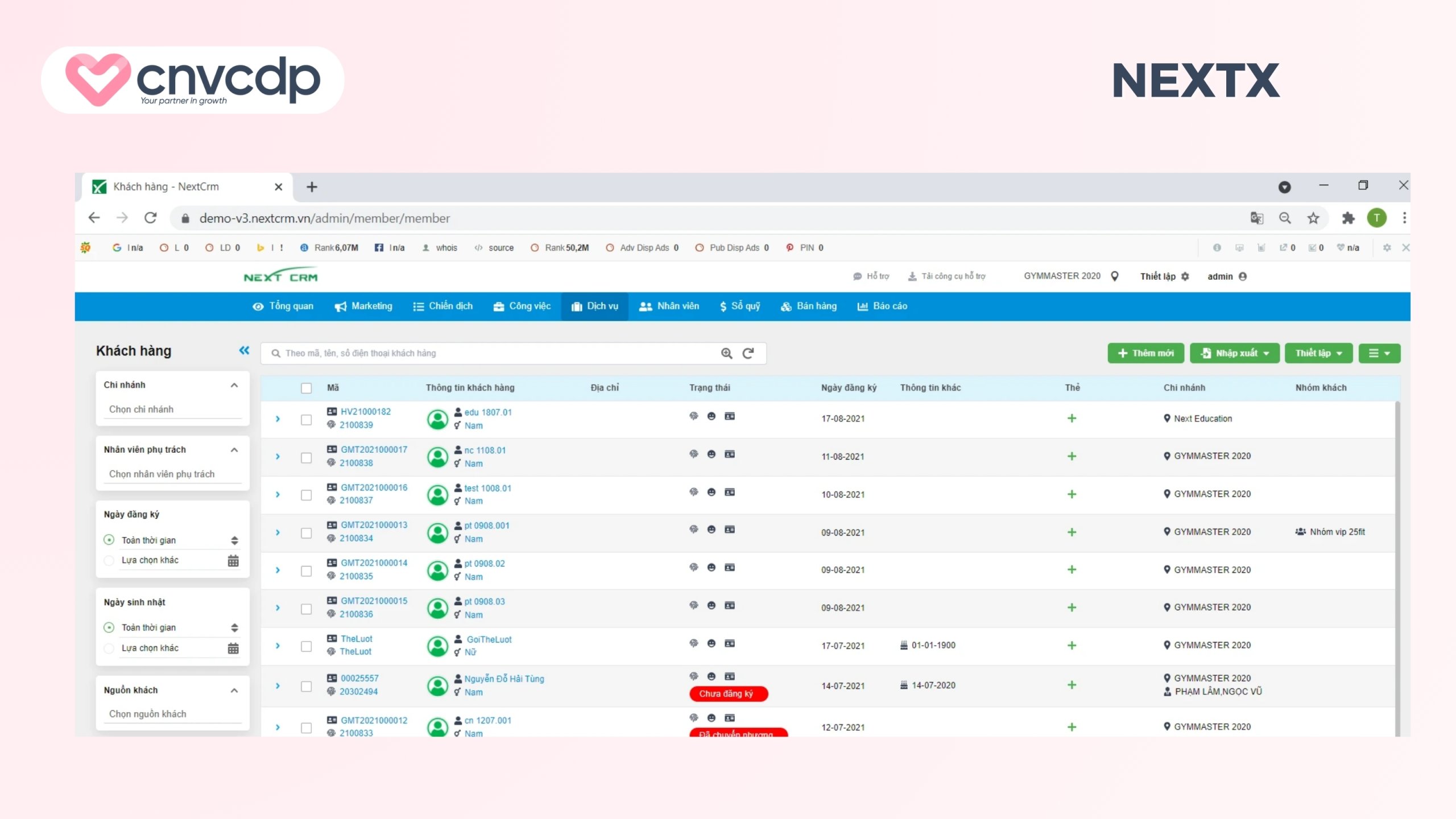Click the location pin next to GYMMASTER 2020

pyautogui.click(x=1114, y=276)
